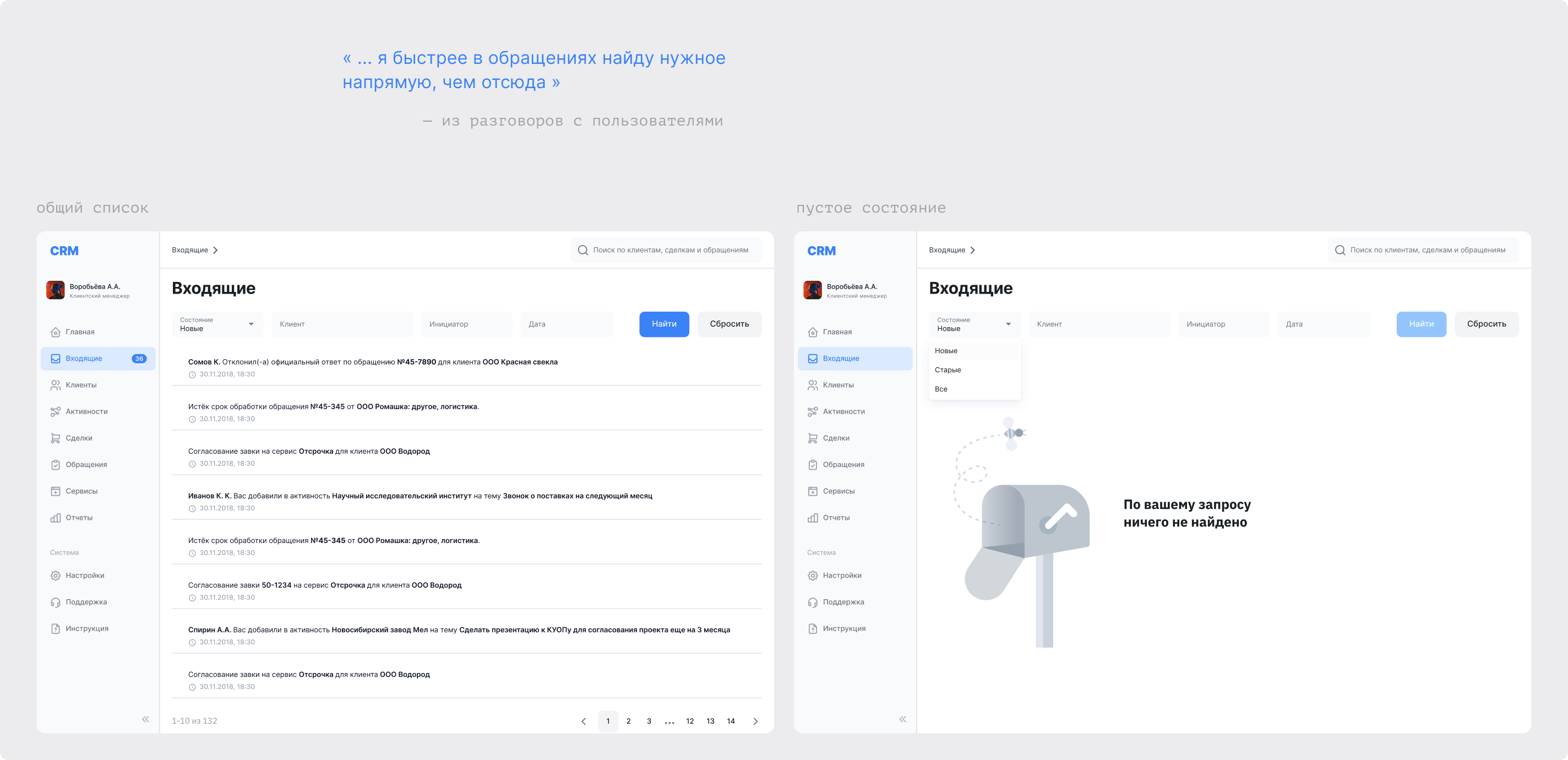Click Обращения icon in left sidebar

click(x=56, y=465)
